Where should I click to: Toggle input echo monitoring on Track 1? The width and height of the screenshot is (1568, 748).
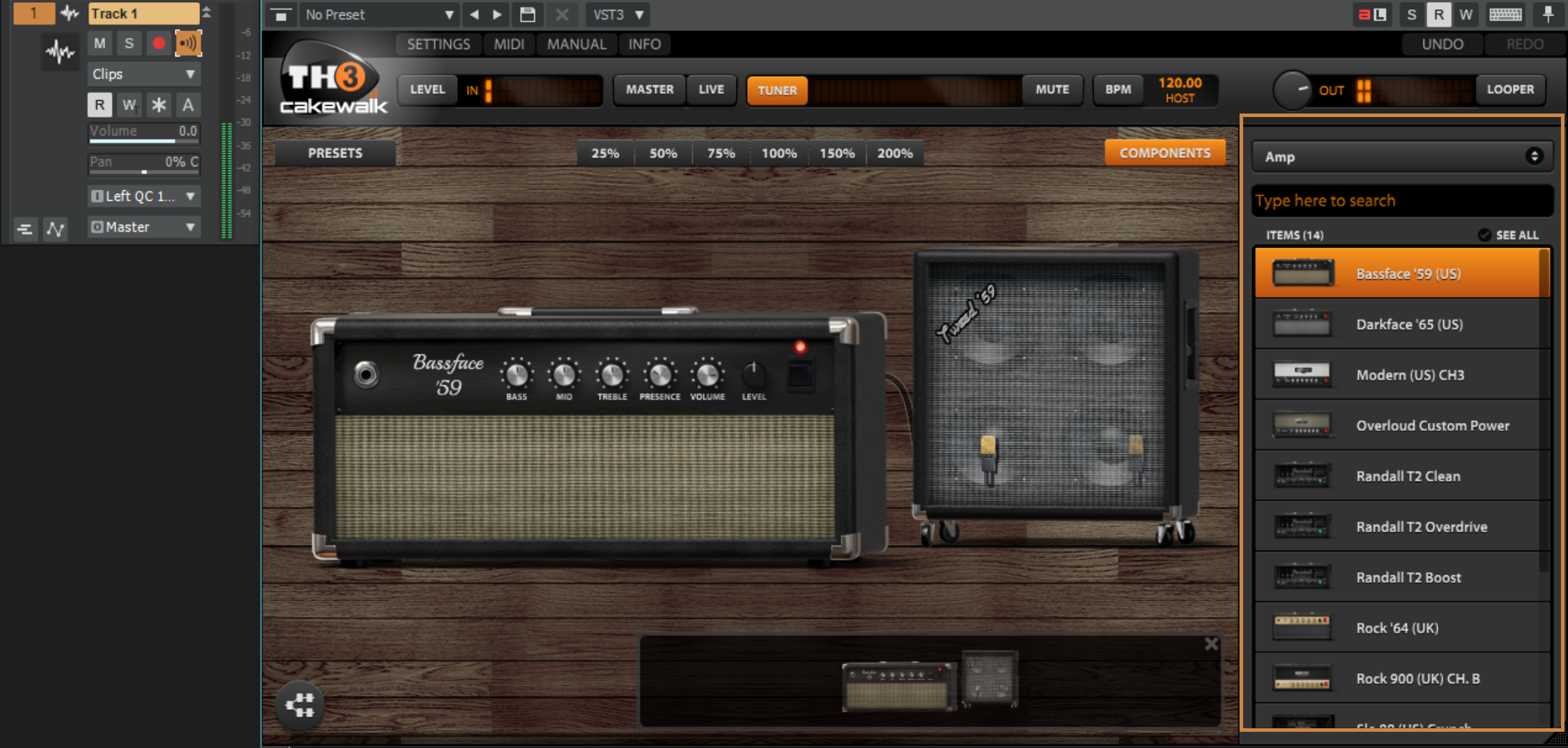(x=188, y=44)
